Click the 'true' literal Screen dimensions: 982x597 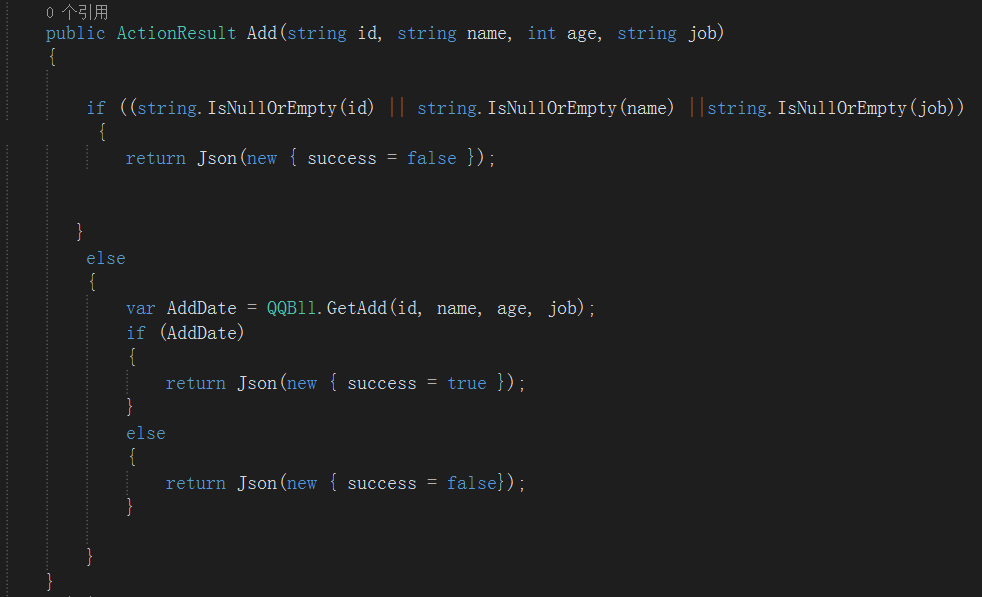(467, 383)
